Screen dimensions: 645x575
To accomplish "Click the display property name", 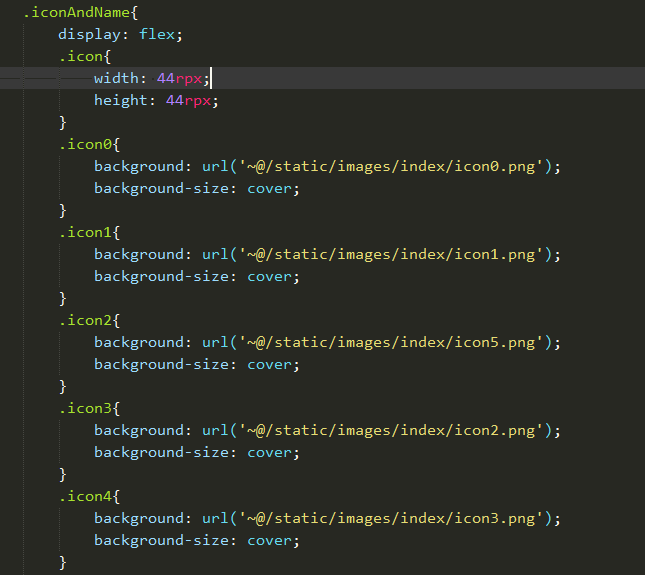I will pos(90,35).
